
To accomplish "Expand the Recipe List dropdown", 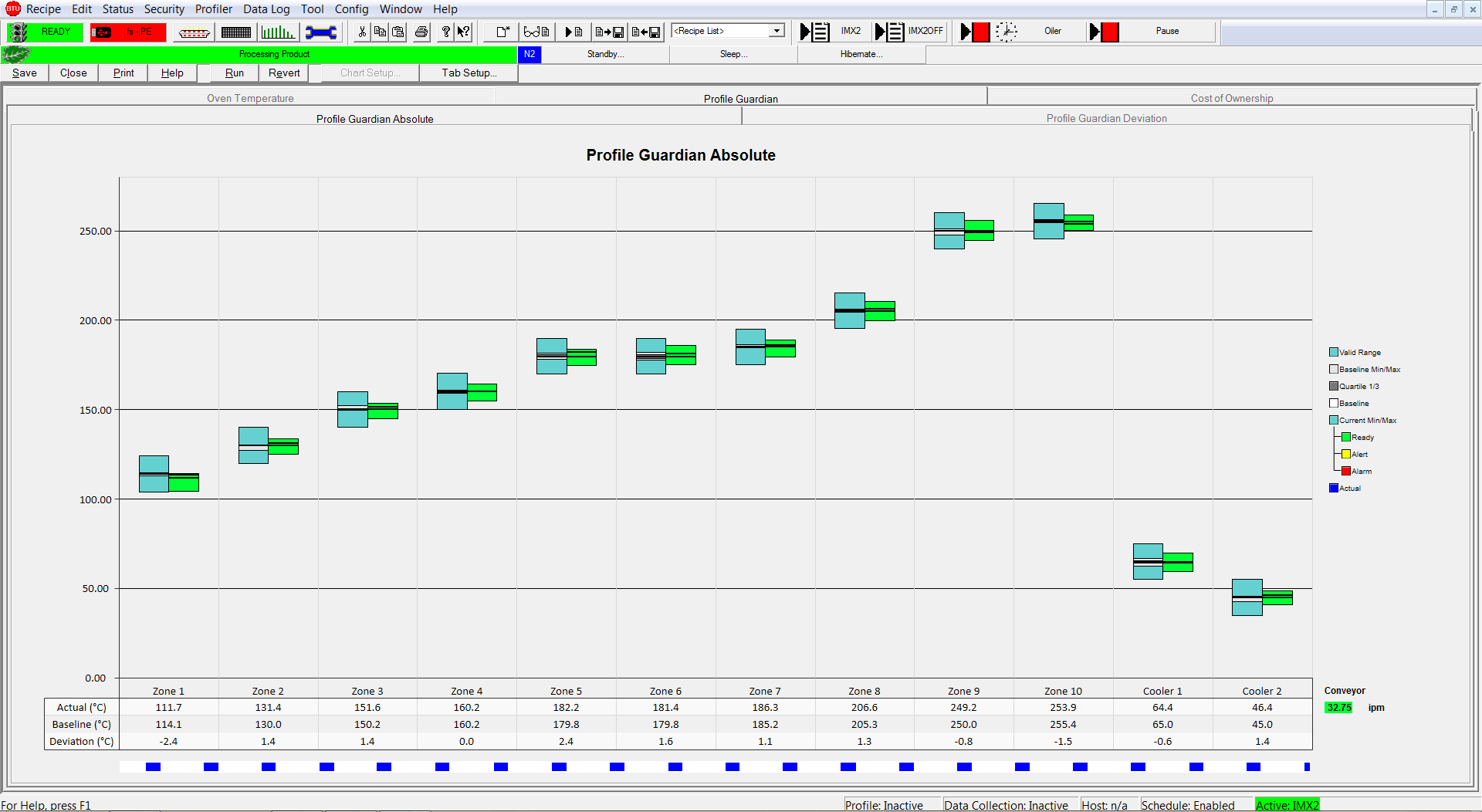I will [777, 31].
